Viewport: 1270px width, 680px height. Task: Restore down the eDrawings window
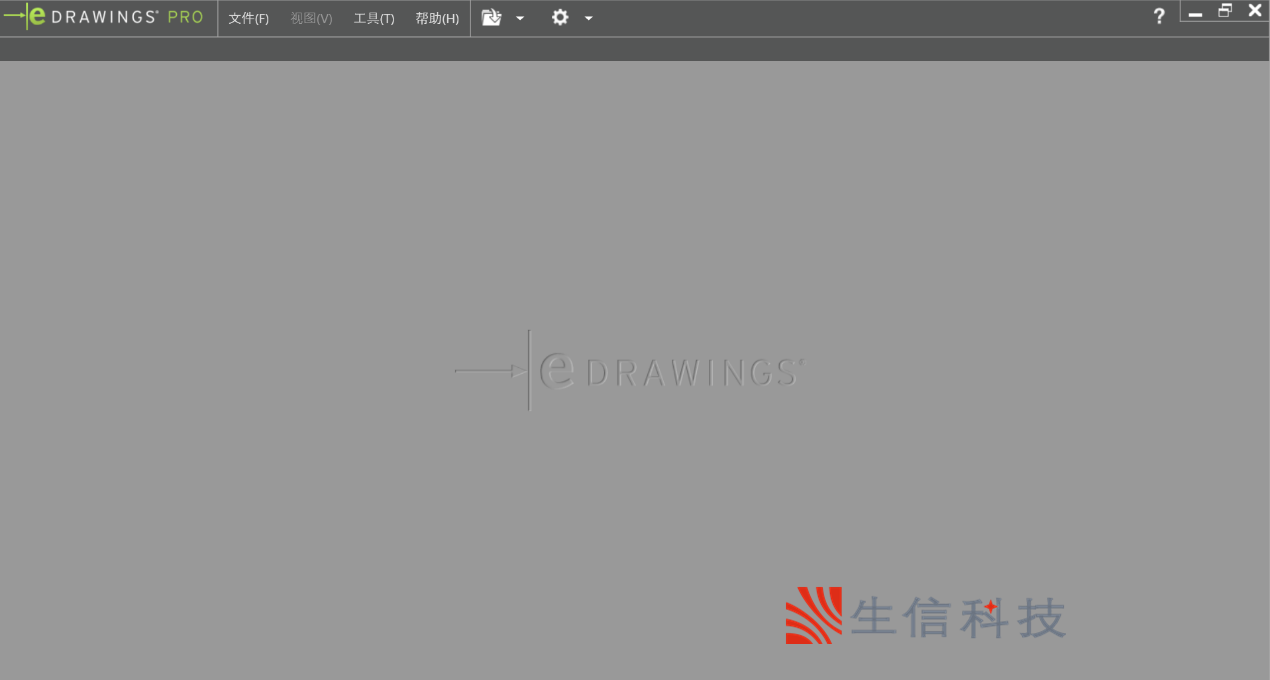(x=1225, y=11)
